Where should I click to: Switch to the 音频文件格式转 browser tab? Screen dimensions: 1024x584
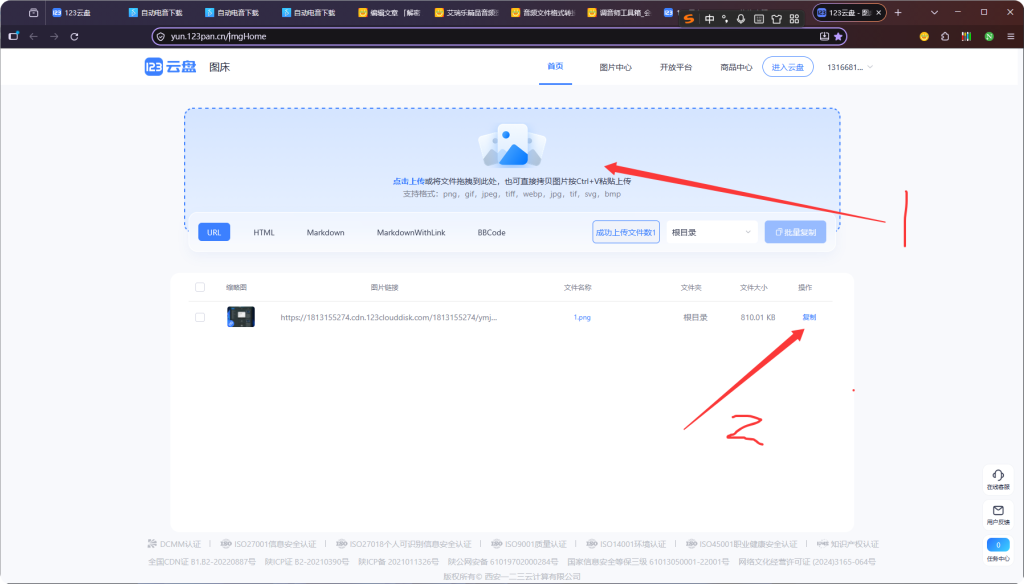click(542, 12)
